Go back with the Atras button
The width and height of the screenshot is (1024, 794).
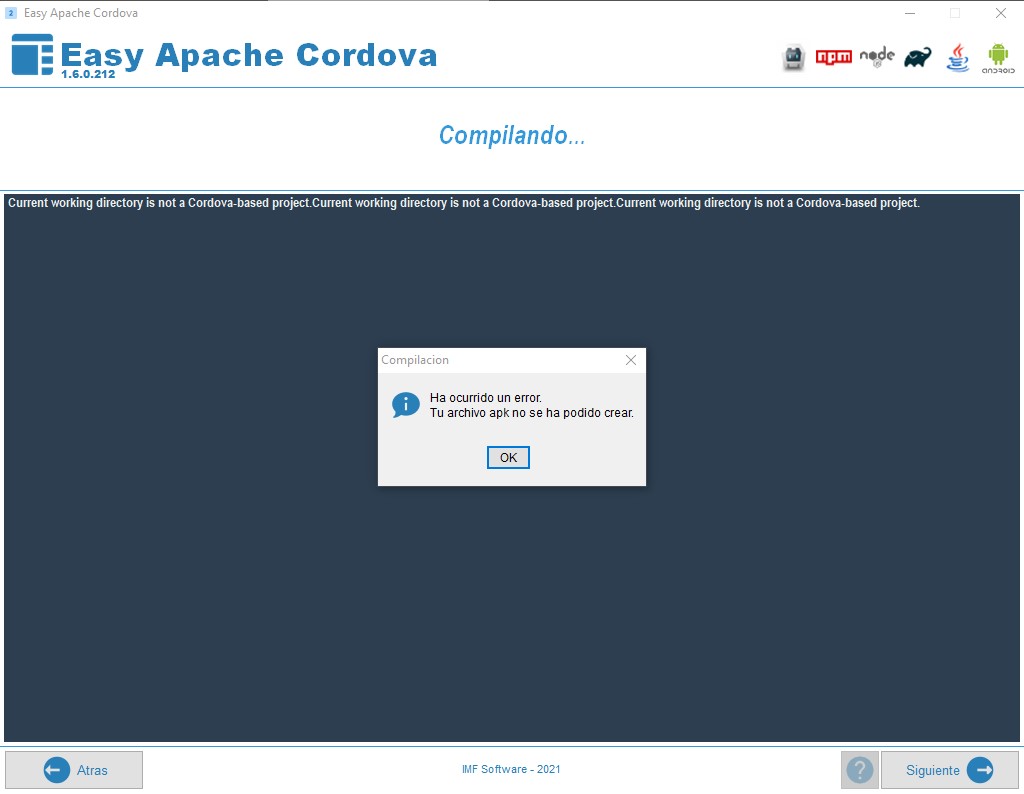[74, 770]
